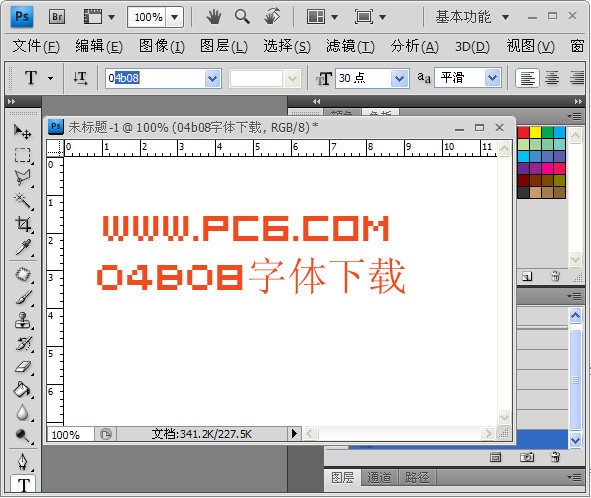The width and height of the screenshot is (591, 498).
Task: Open the 分析(A) menu
Action: click(415, 46)
